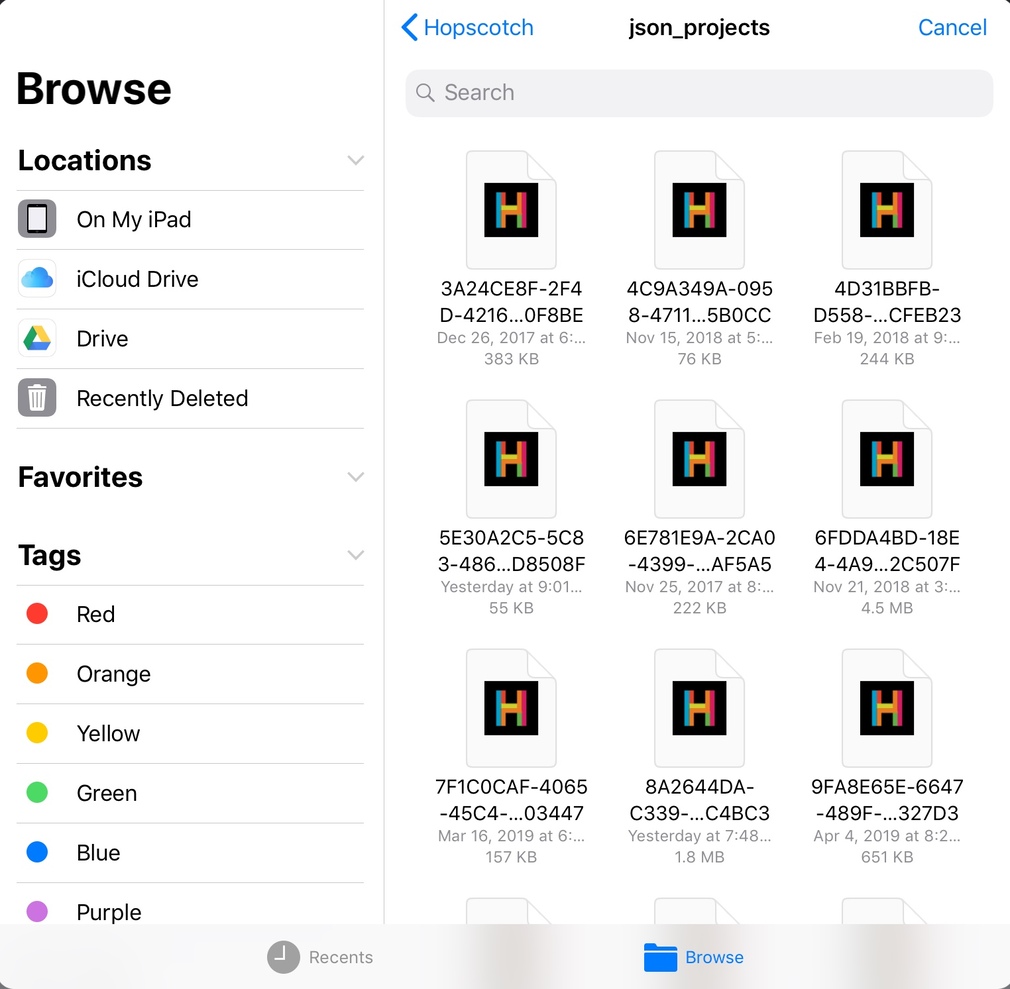Click the 1.8 MB file size text
This screenshot has width=1010, height=989.
pos(699,857)
